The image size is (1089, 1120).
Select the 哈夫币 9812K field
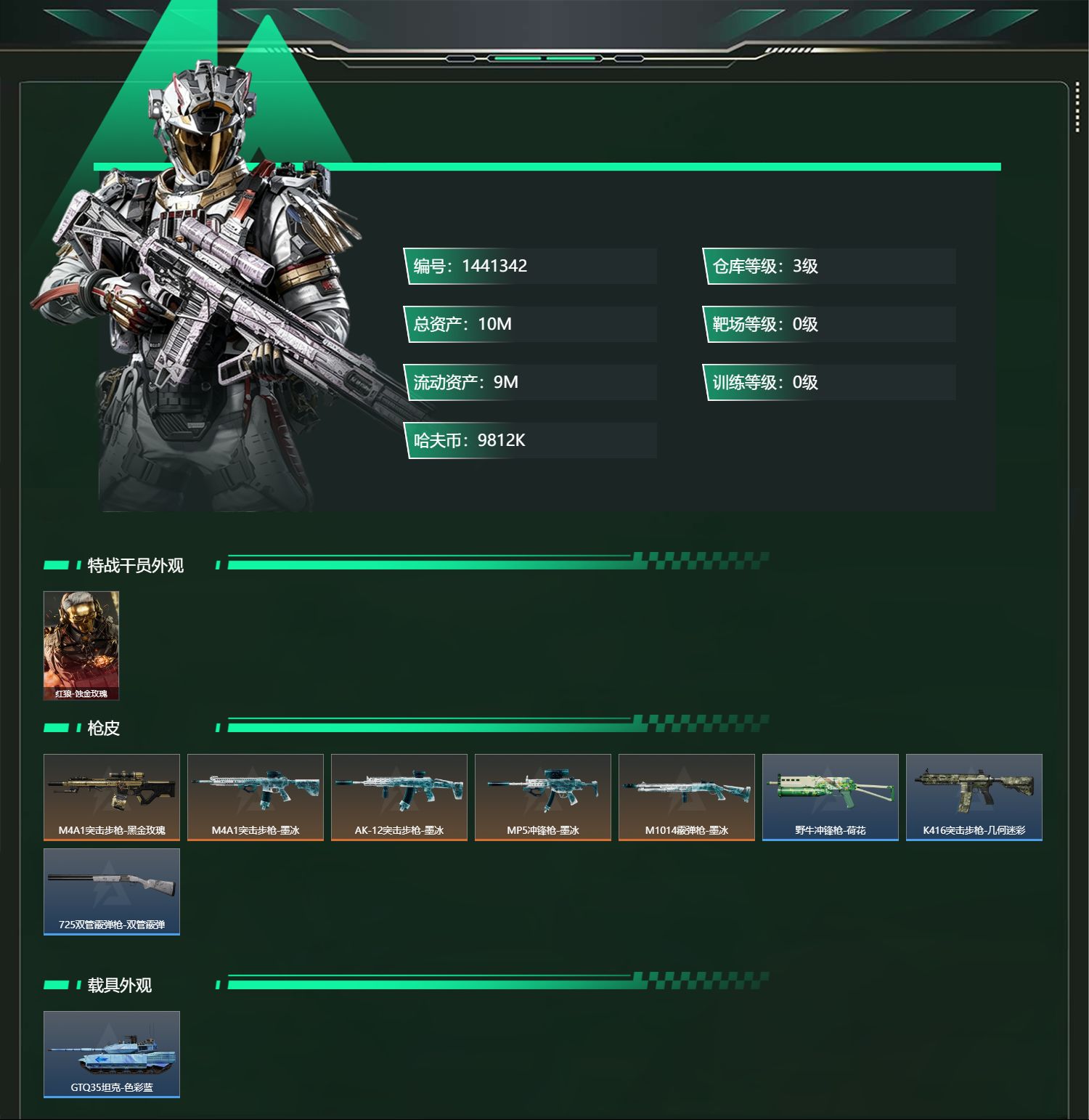(531, 440)
